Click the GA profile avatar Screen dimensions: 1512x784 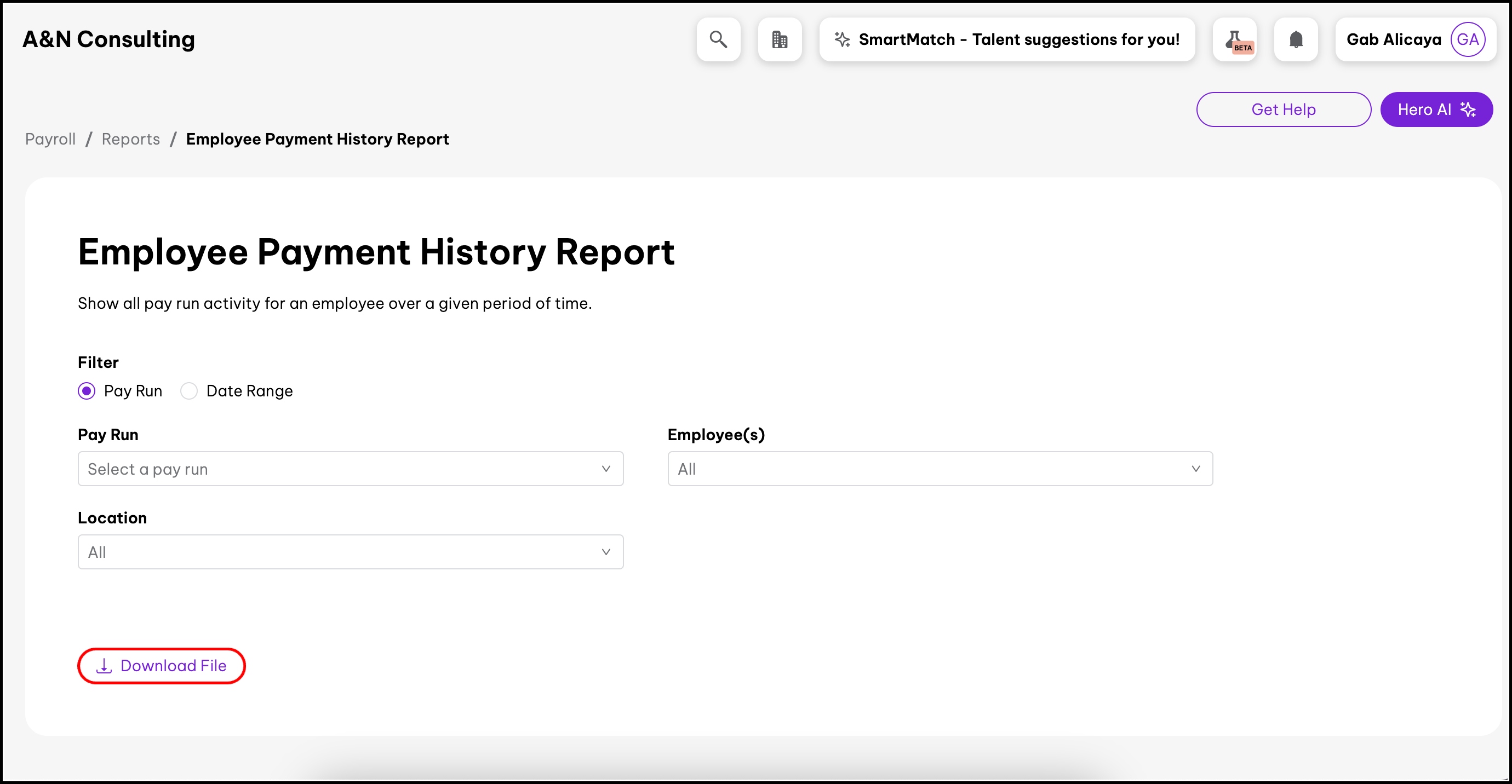pyautogui.click(x=1467, y=39)
